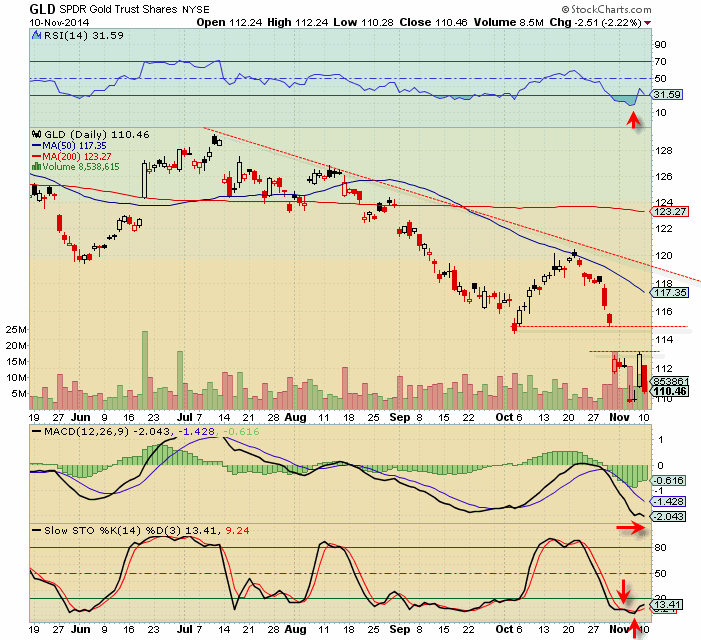Screen dimensions: 701x640
Task: Click the 25M volume axis label
Action: pyautogui.click(x=16, y=329)
